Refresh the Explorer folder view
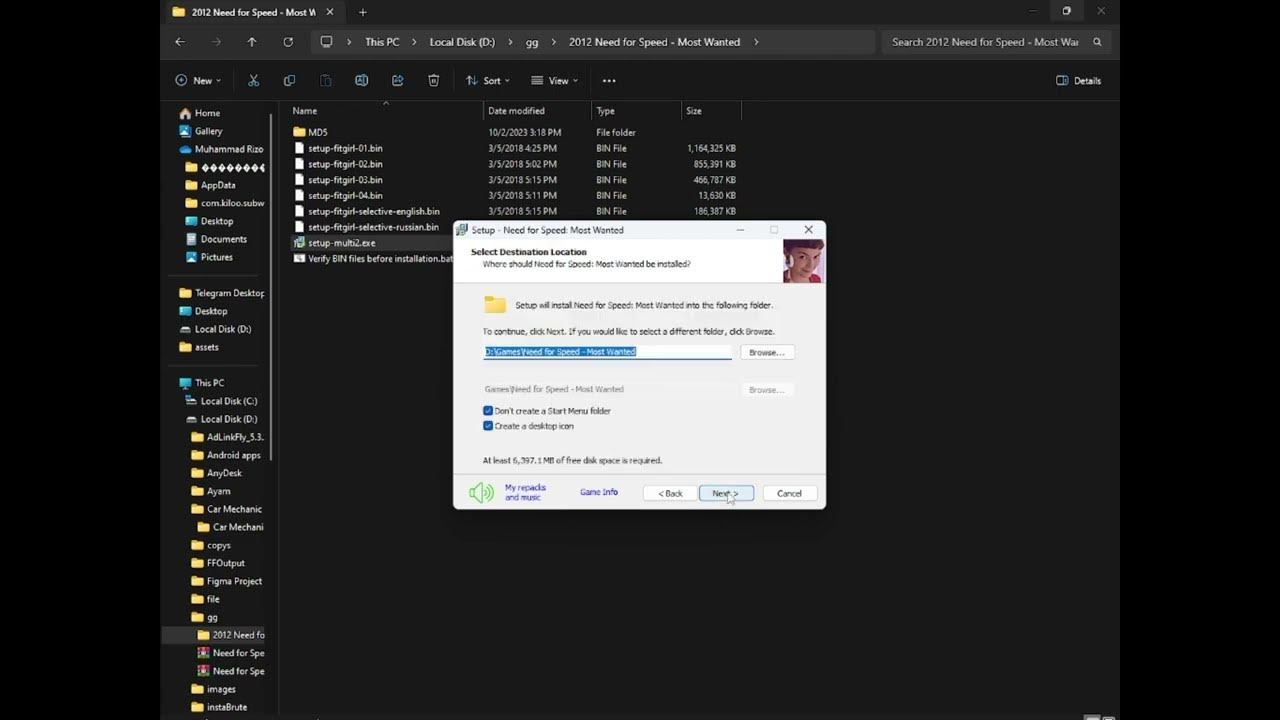This screenshot has height=720, width=1280. coord(288,42)
